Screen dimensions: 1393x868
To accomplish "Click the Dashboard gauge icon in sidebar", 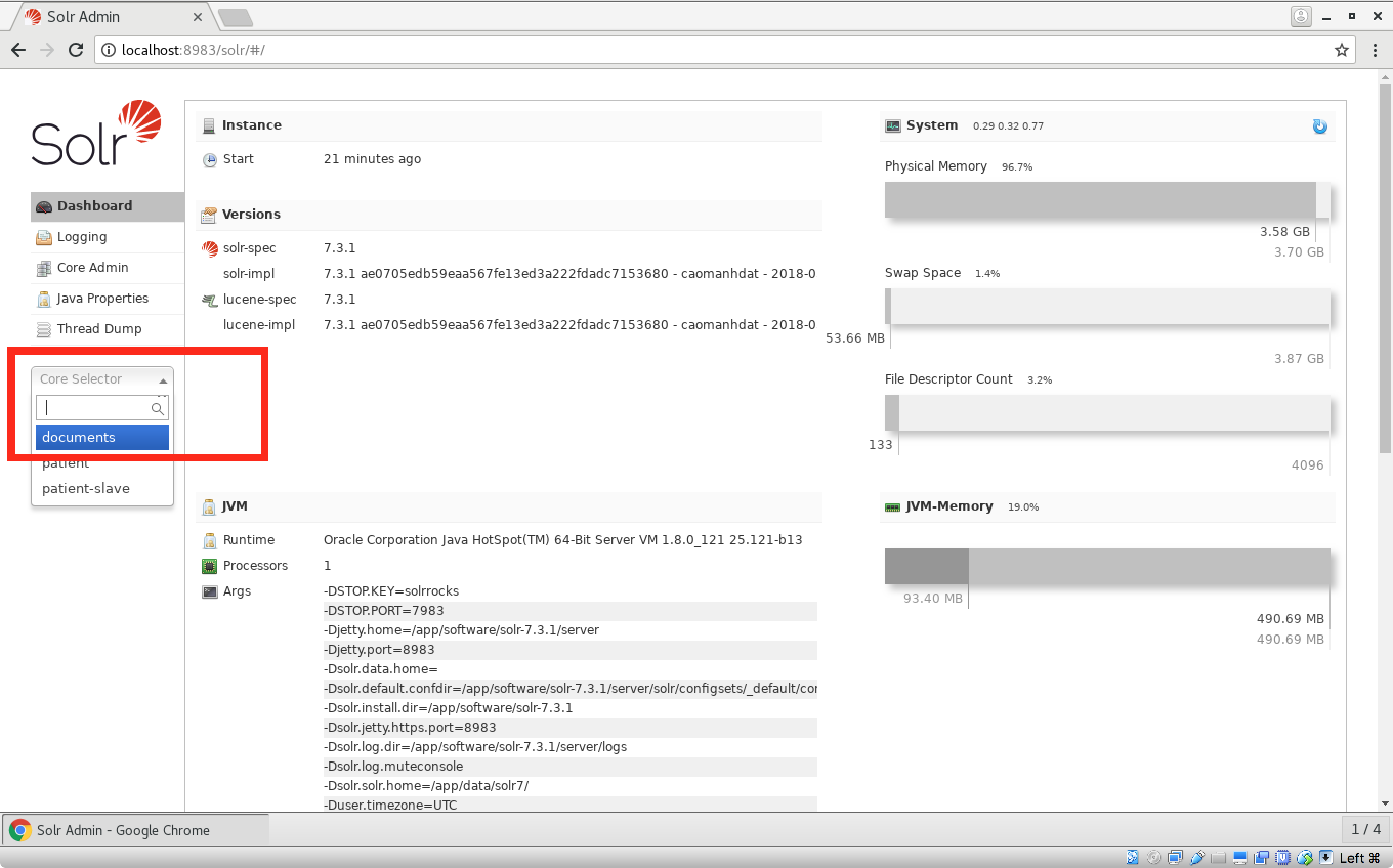I will point(44,207).
